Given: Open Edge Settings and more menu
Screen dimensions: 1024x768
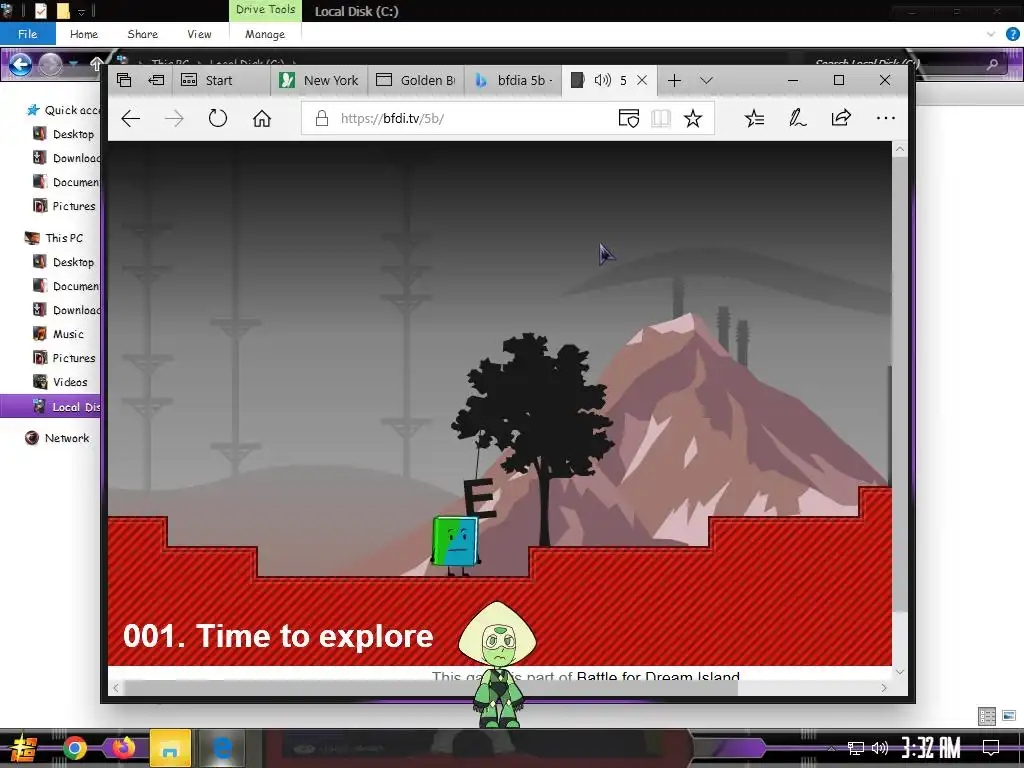Looking at the screenshot, I should [x=886, y=118].
